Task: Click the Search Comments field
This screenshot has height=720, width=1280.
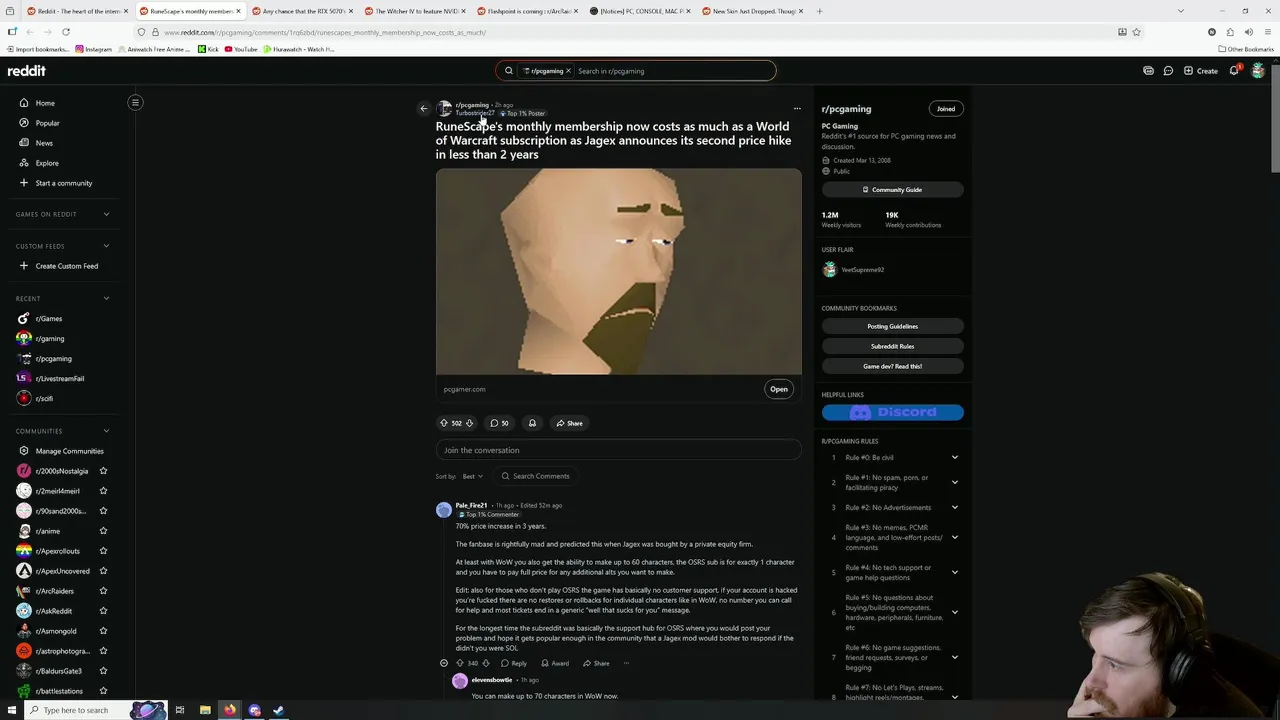Action: pyautogui.click(x=537, y=476)
